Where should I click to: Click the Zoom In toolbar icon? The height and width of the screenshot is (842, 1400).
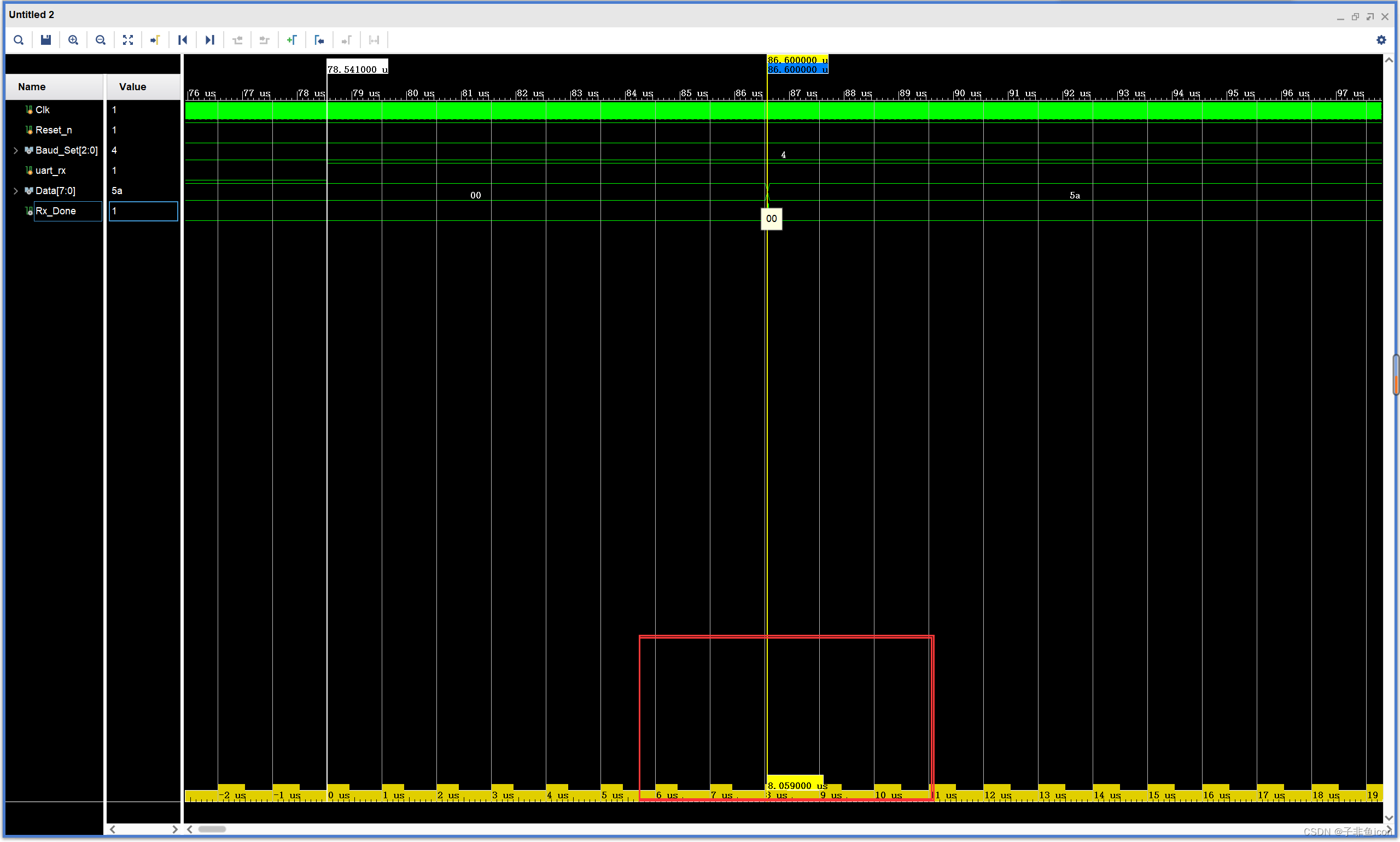(73, 40)
